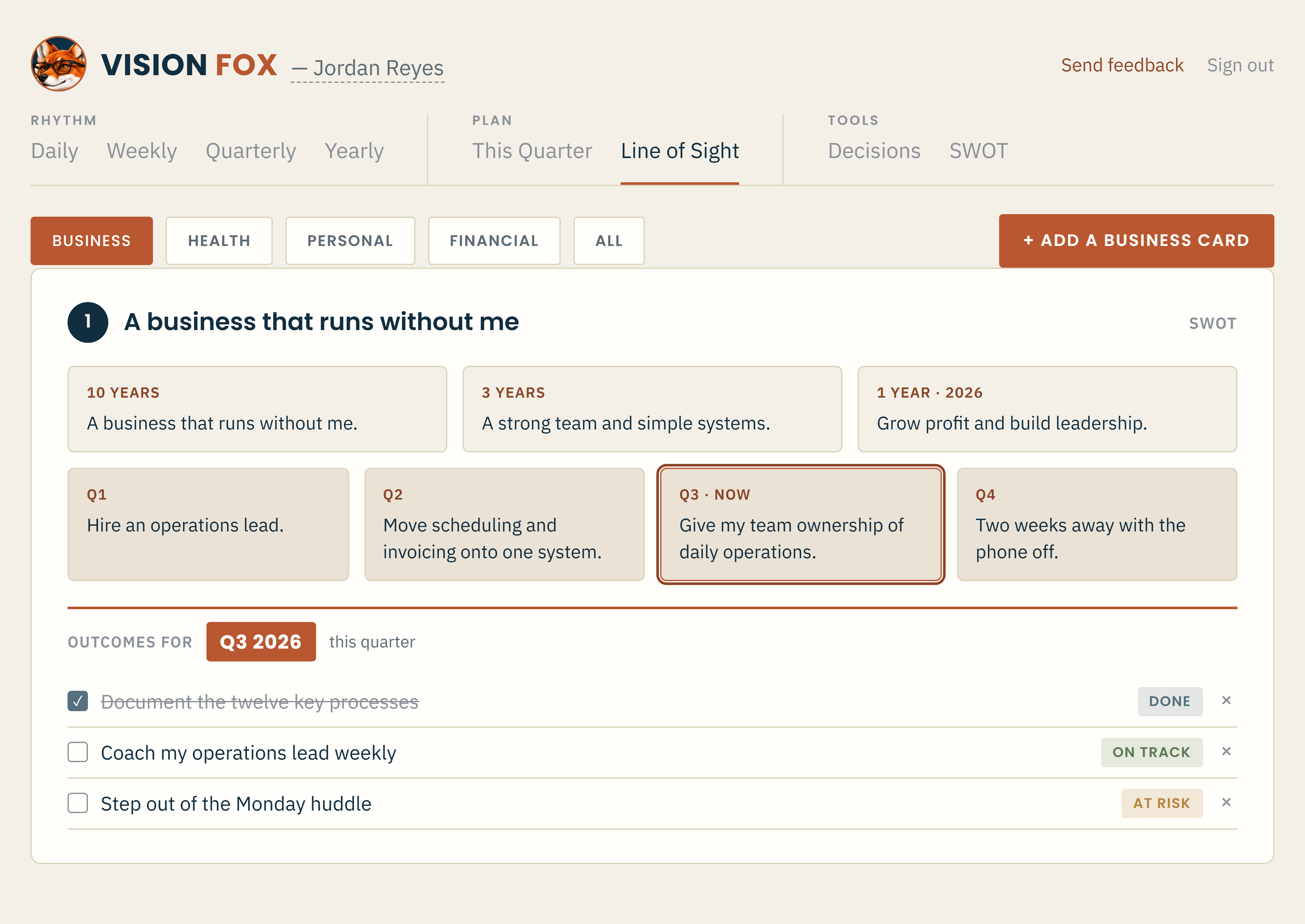
Task: Click Sign out
Action: pyautogui.click(x=1240, y=65)
